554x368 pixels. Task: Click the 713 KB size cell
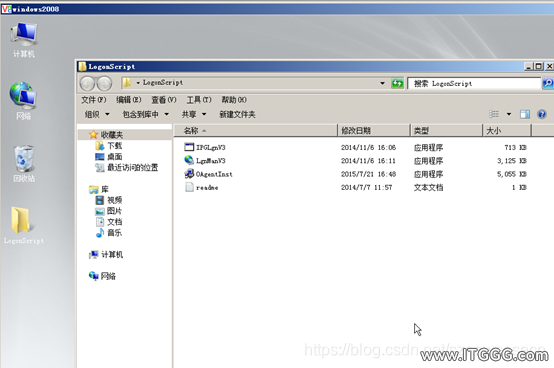[515, 147]
